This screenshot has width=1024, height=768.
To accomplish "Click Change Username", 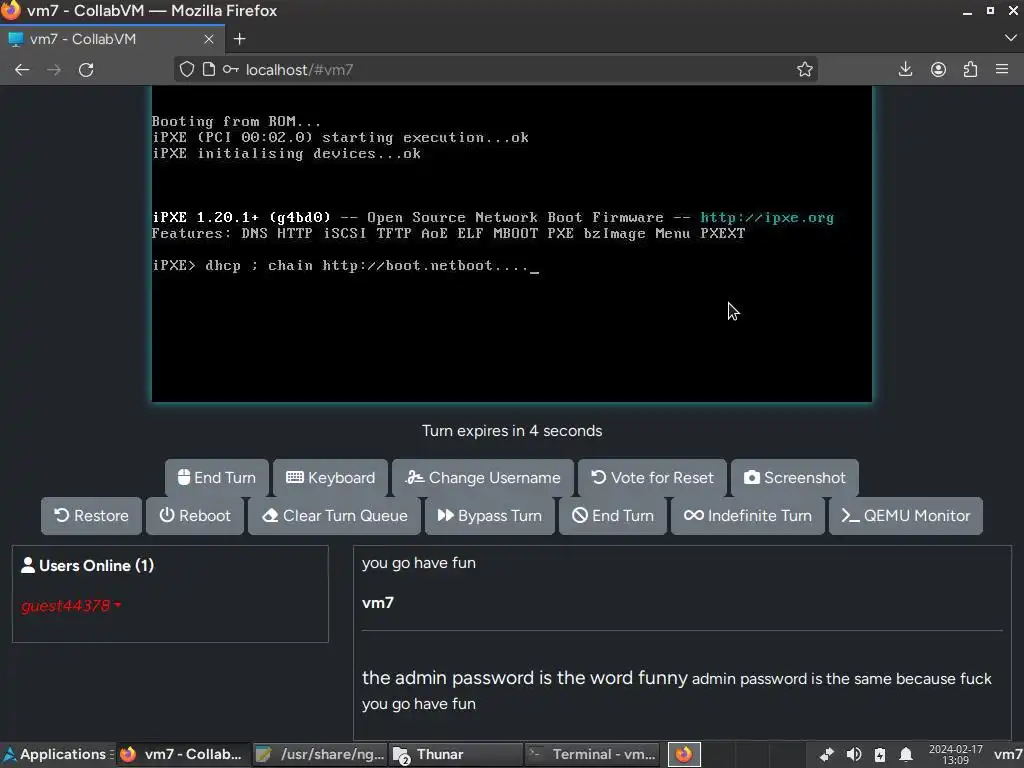I will tap(483, 477).
